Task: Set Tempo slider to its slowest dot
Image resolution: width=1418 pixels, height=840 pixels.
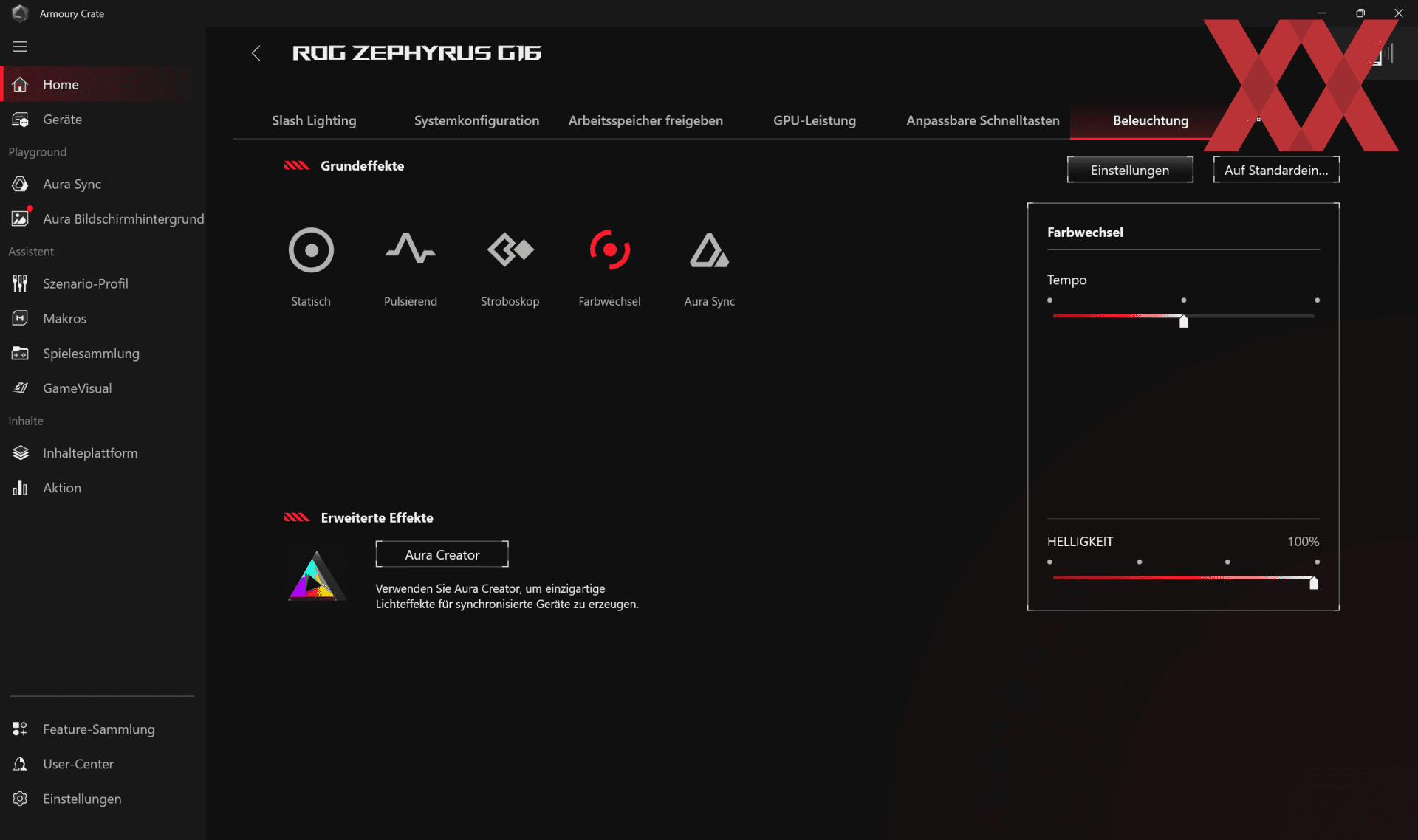Action: click(x=1049, y=300)
